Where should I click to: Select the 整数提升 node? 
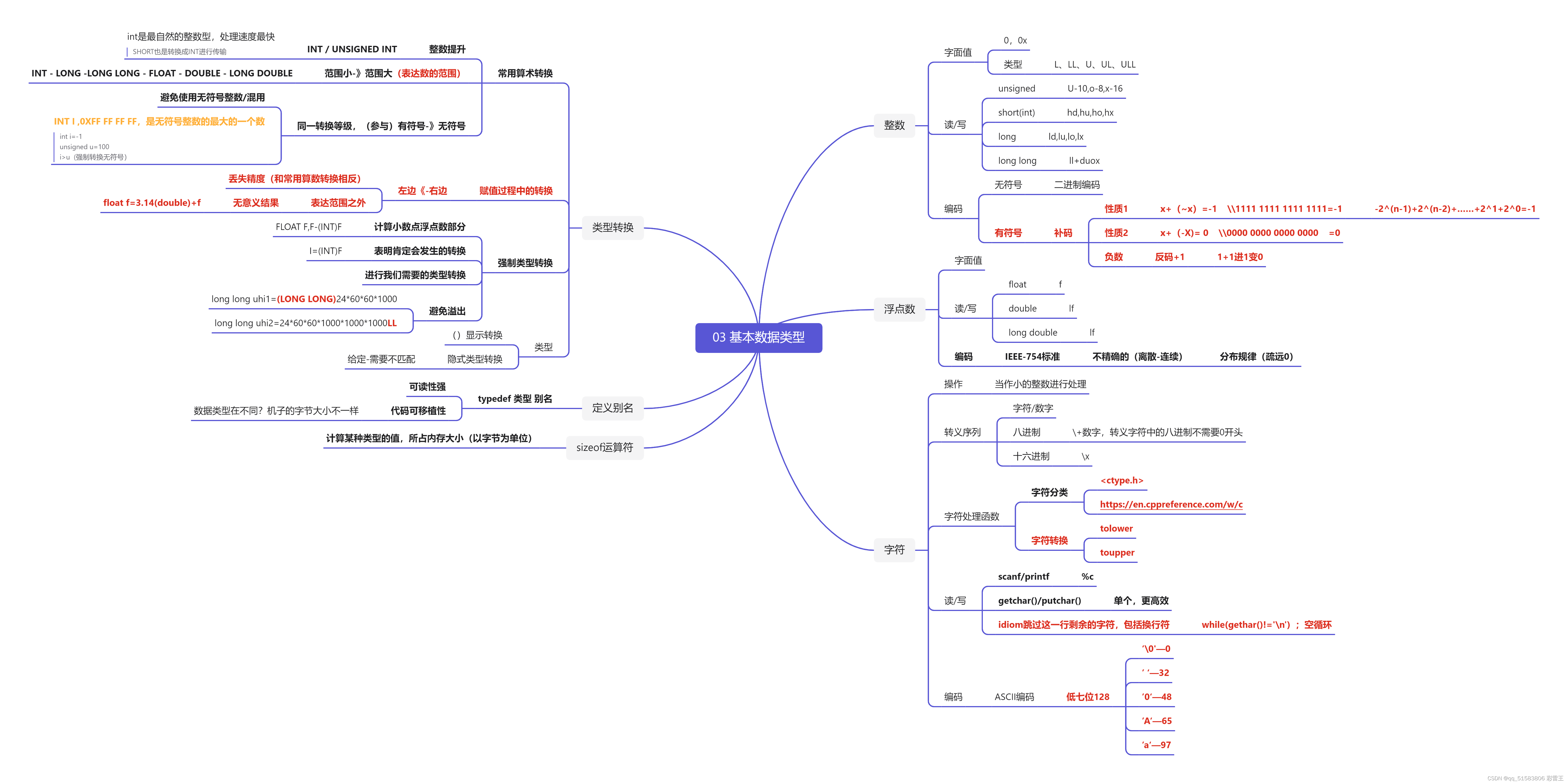pos(447,49)
